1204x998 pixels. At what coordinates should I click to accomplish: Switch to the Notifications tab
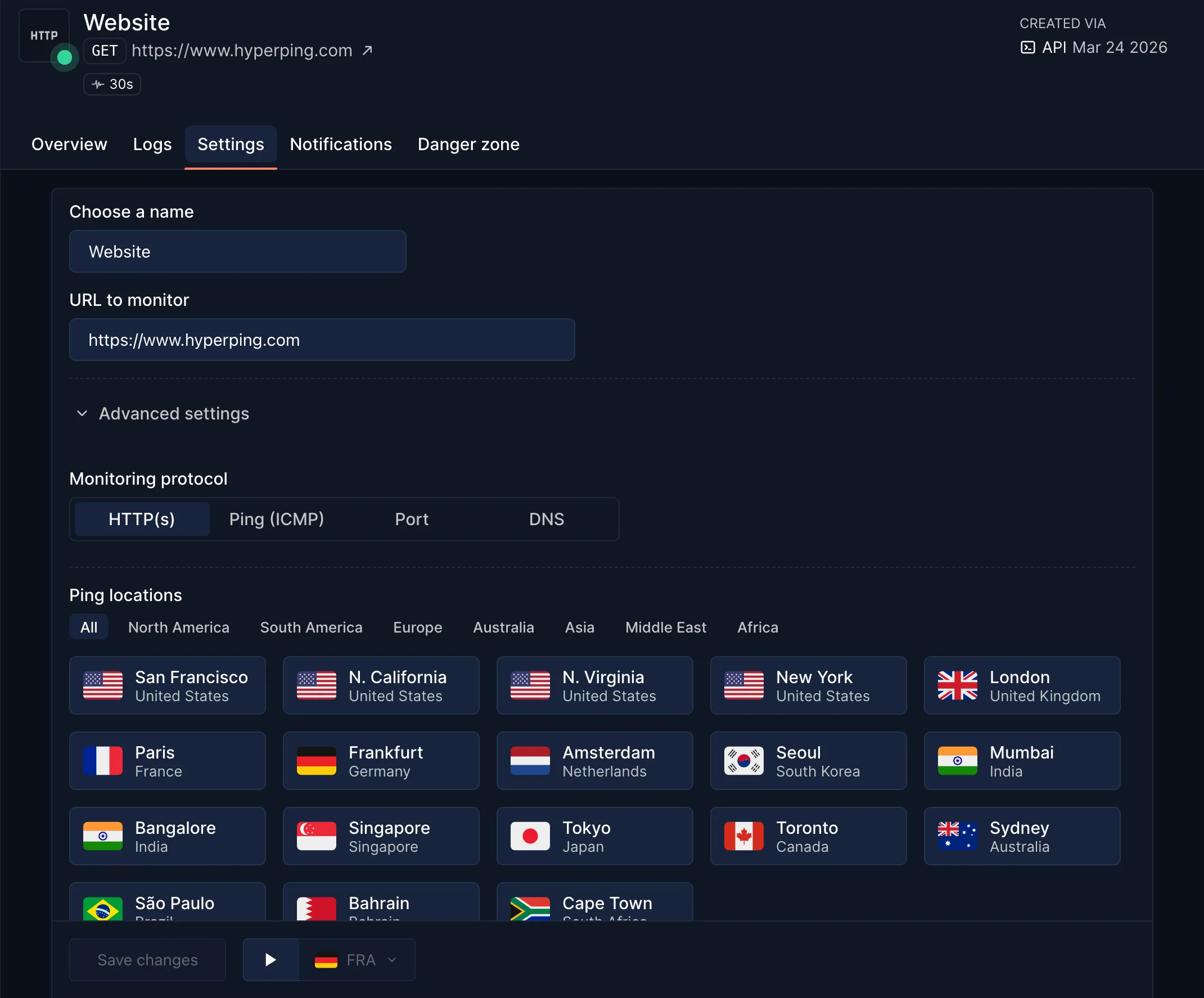point(341,144)
